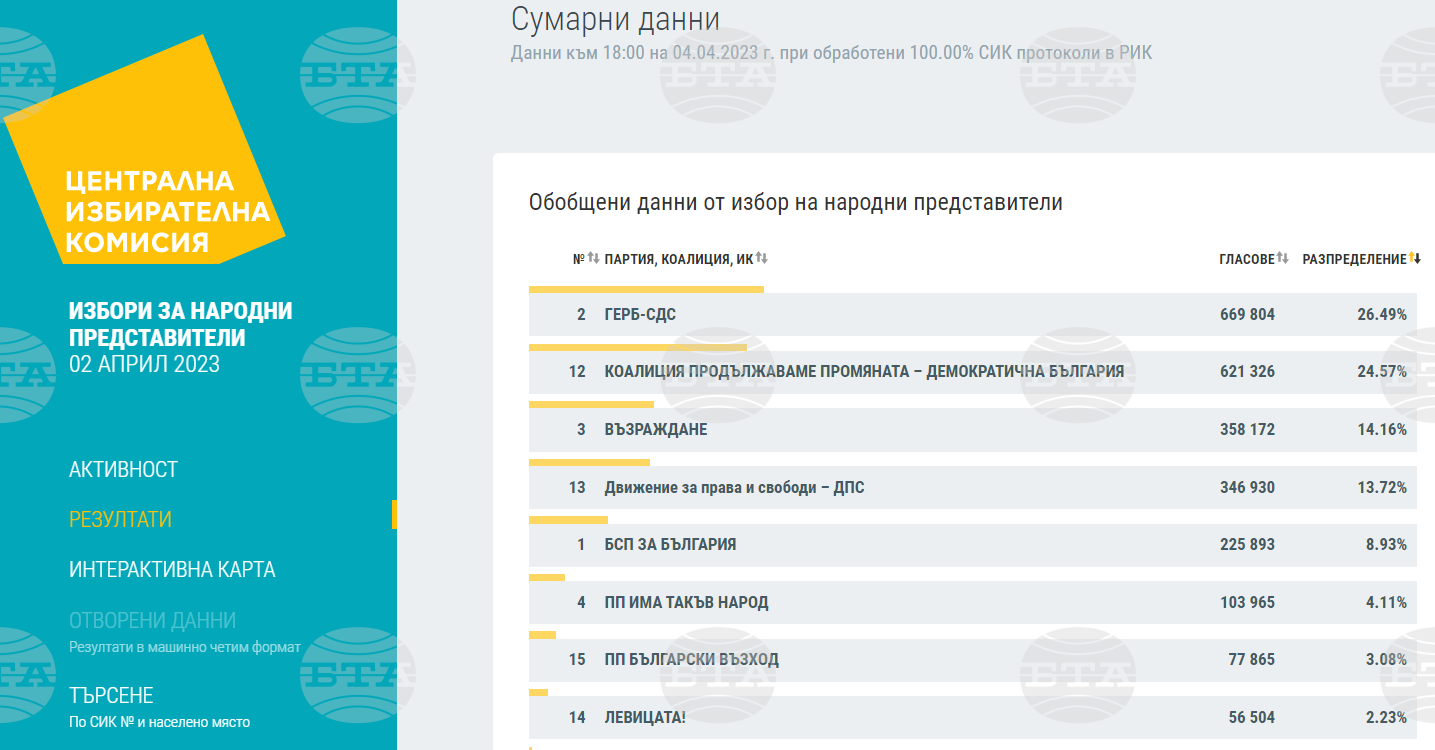The height and width of the screenshot is (750, 1435).
Task: Select Коалиция Продължаваме промяната – Демократична България row
Action: (864, 371)
